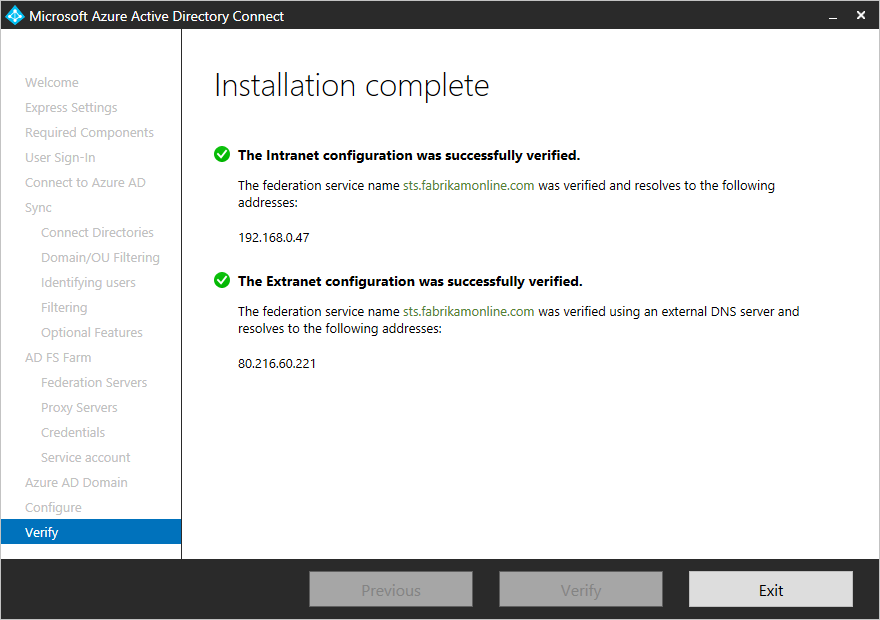
Task: Open sts.fabrikamonline.com link under Extranet
Action: (x=469, y=311)
